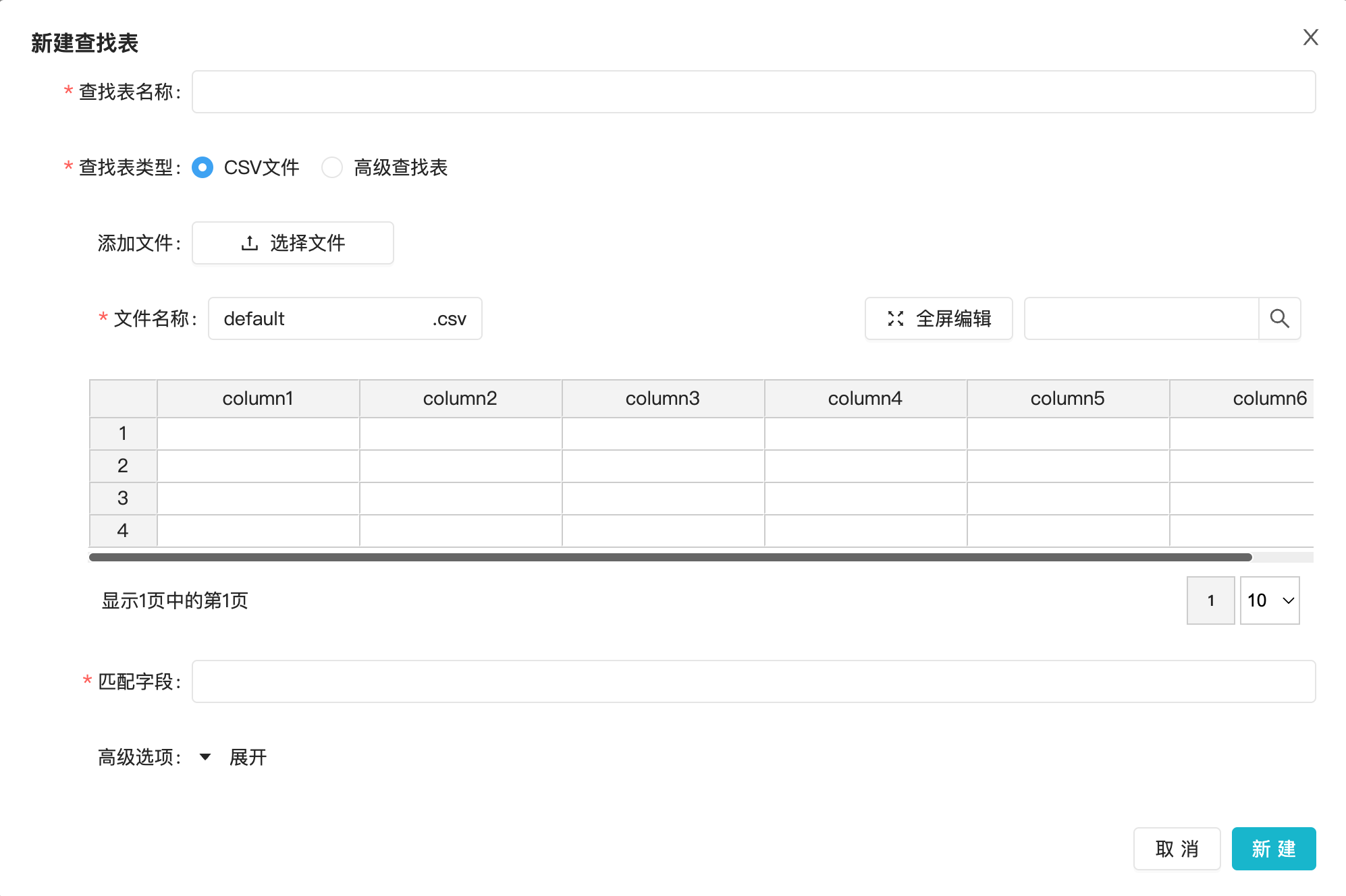Click the table horizontal scrollbar
This screenshot has width=1346, height=896.
coord(670,557)
